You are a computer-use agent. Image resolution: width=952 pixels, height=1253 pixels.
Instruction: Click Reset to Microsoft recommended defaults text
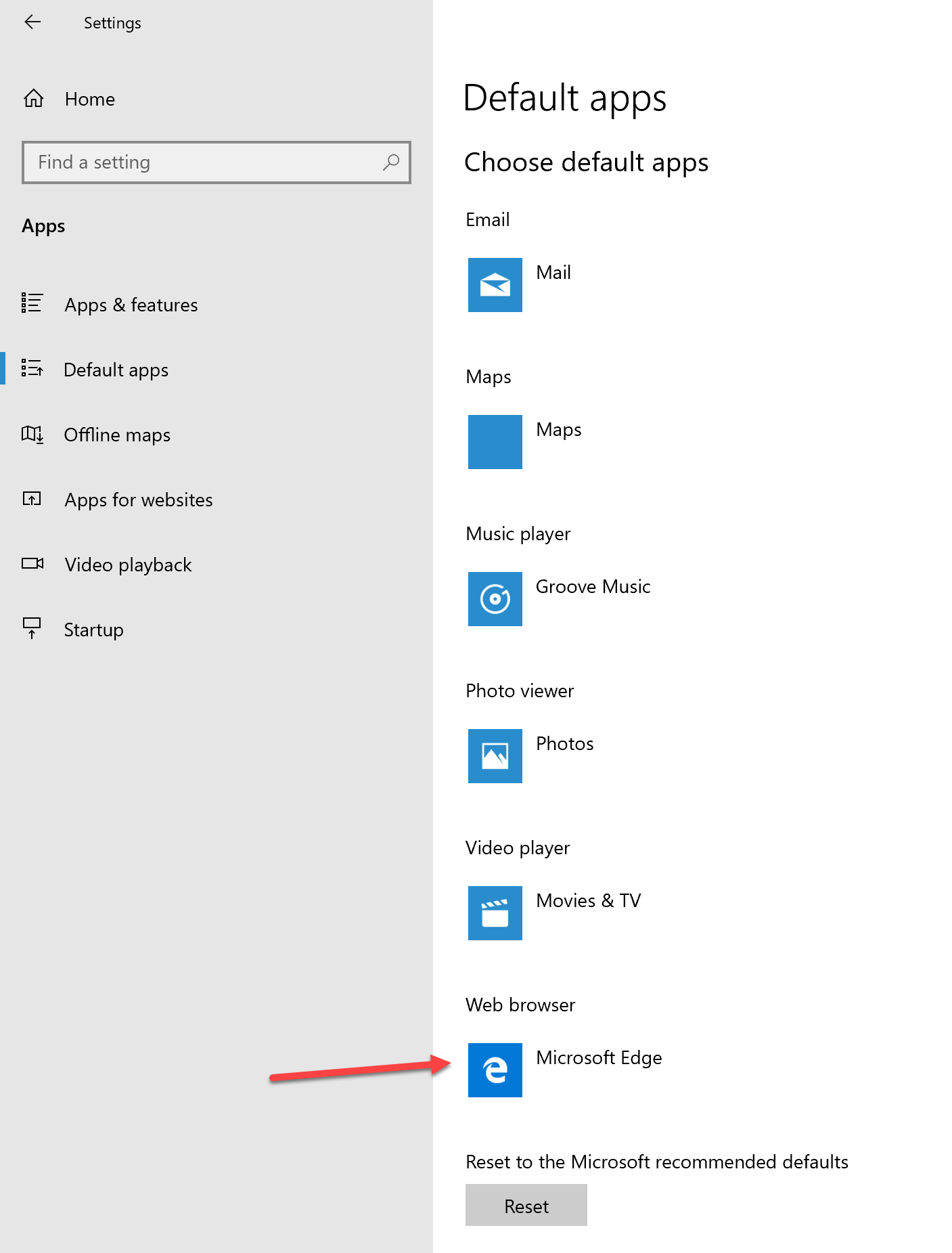pos(657,1162)
